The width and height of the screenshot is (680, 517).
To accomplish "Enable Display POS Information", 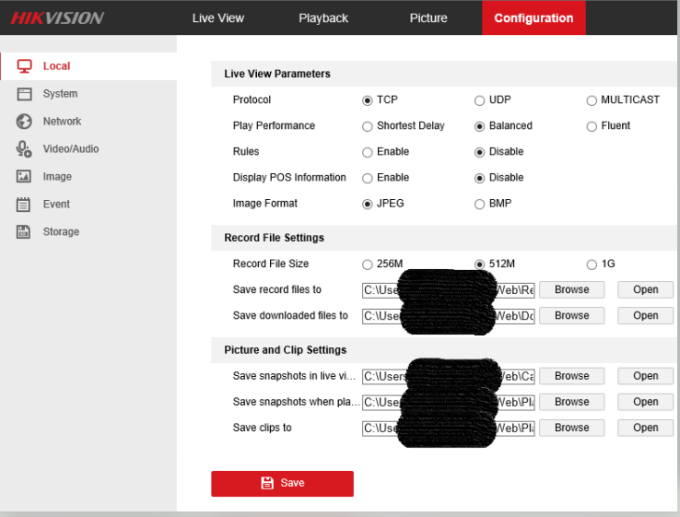I will click(x=367, y=178).
